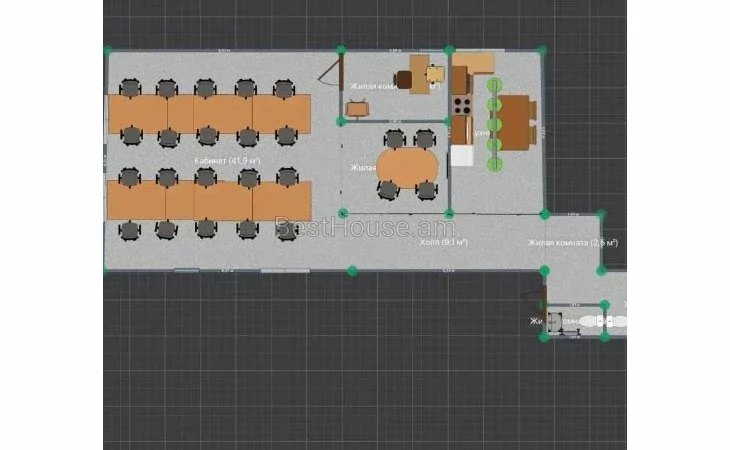Viewport: 730px width, 450px height.
Task: Click the topmost green plant in the kitchen
Action: [x=493, y=85]
